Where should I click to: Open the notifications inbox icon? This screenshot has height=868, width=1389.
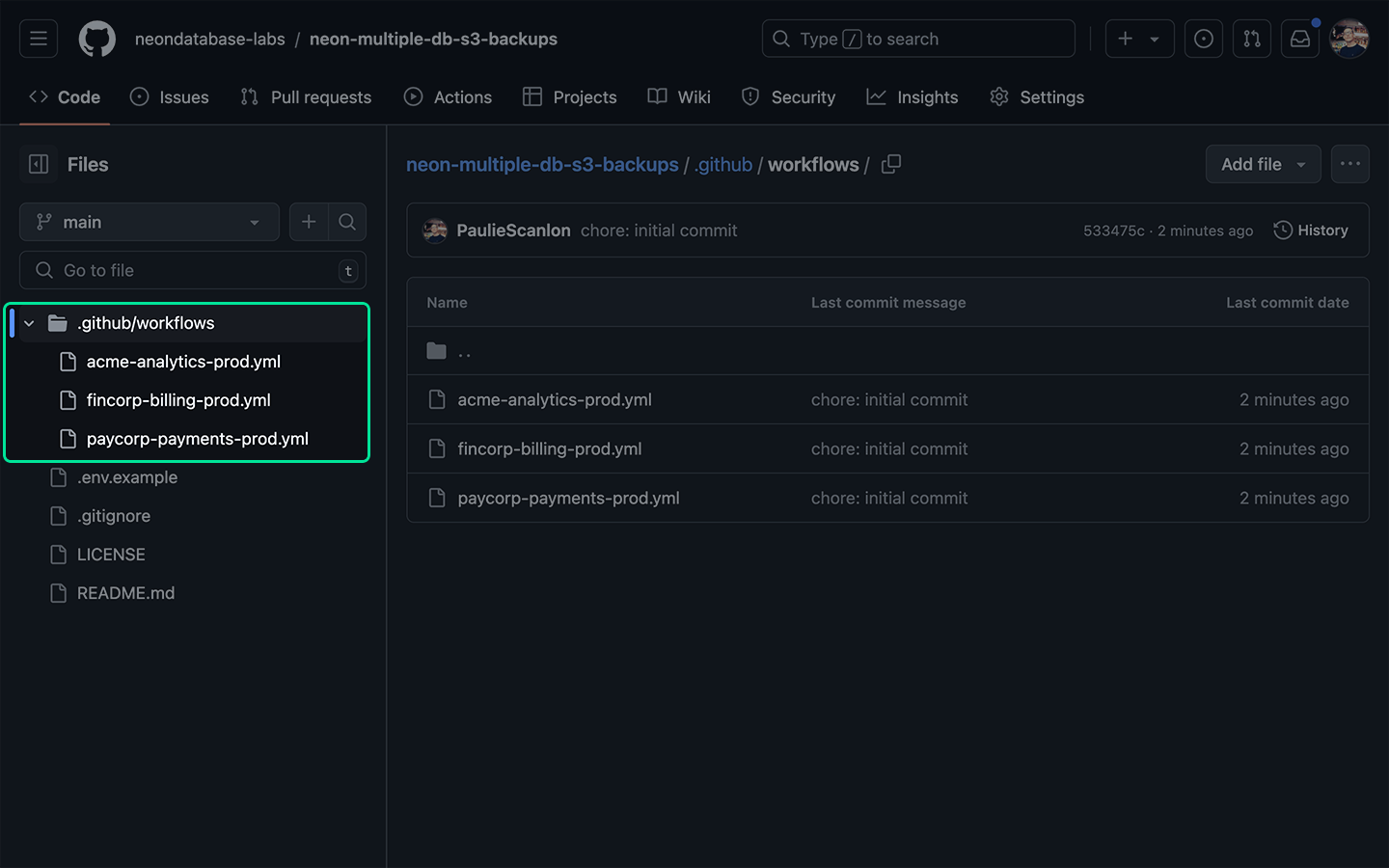[x=1300, y=39]
